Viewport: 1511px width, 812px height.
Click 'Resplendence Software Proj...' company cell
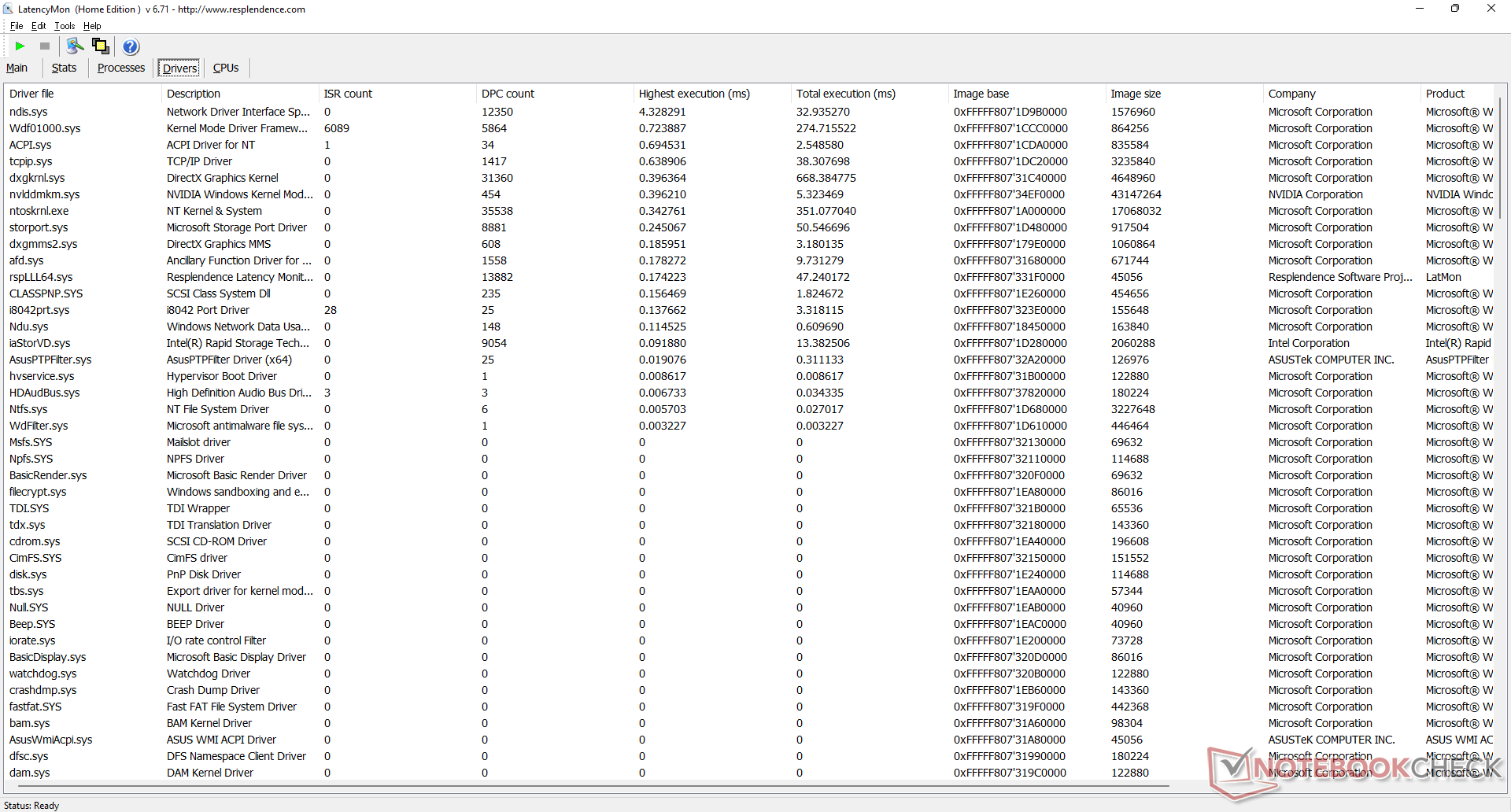pyautogui.click(x=1340, y=277)
